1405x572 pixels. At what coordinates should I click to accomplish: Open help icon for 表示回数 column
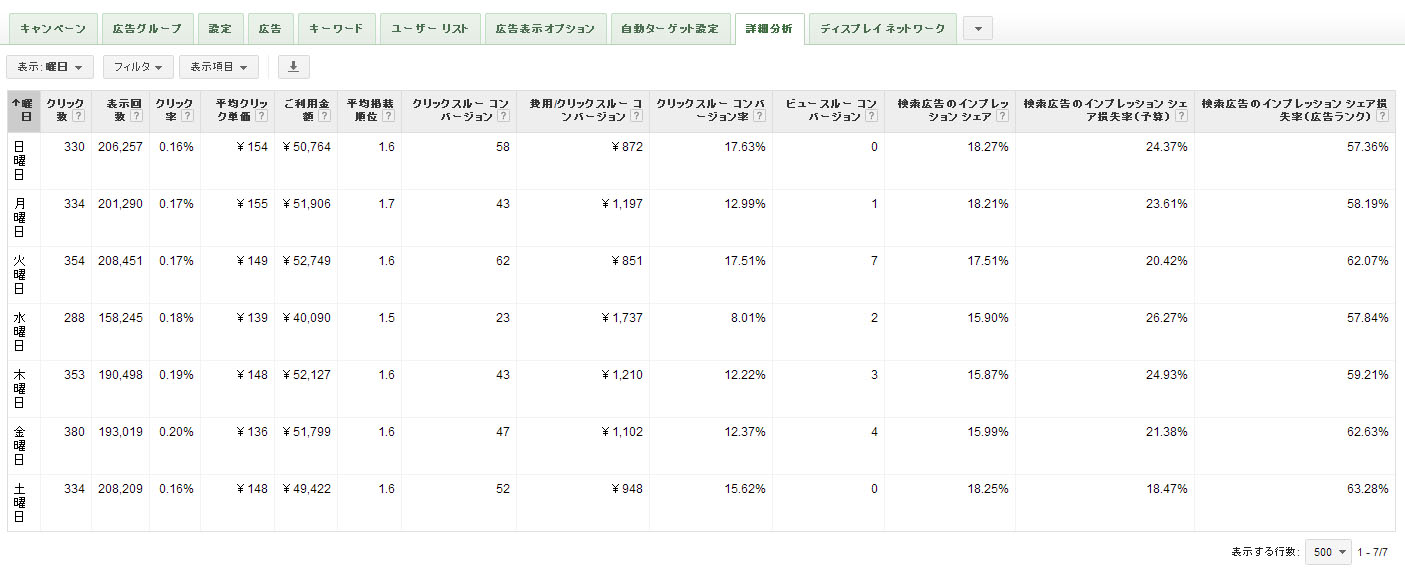tap(136, 117)
